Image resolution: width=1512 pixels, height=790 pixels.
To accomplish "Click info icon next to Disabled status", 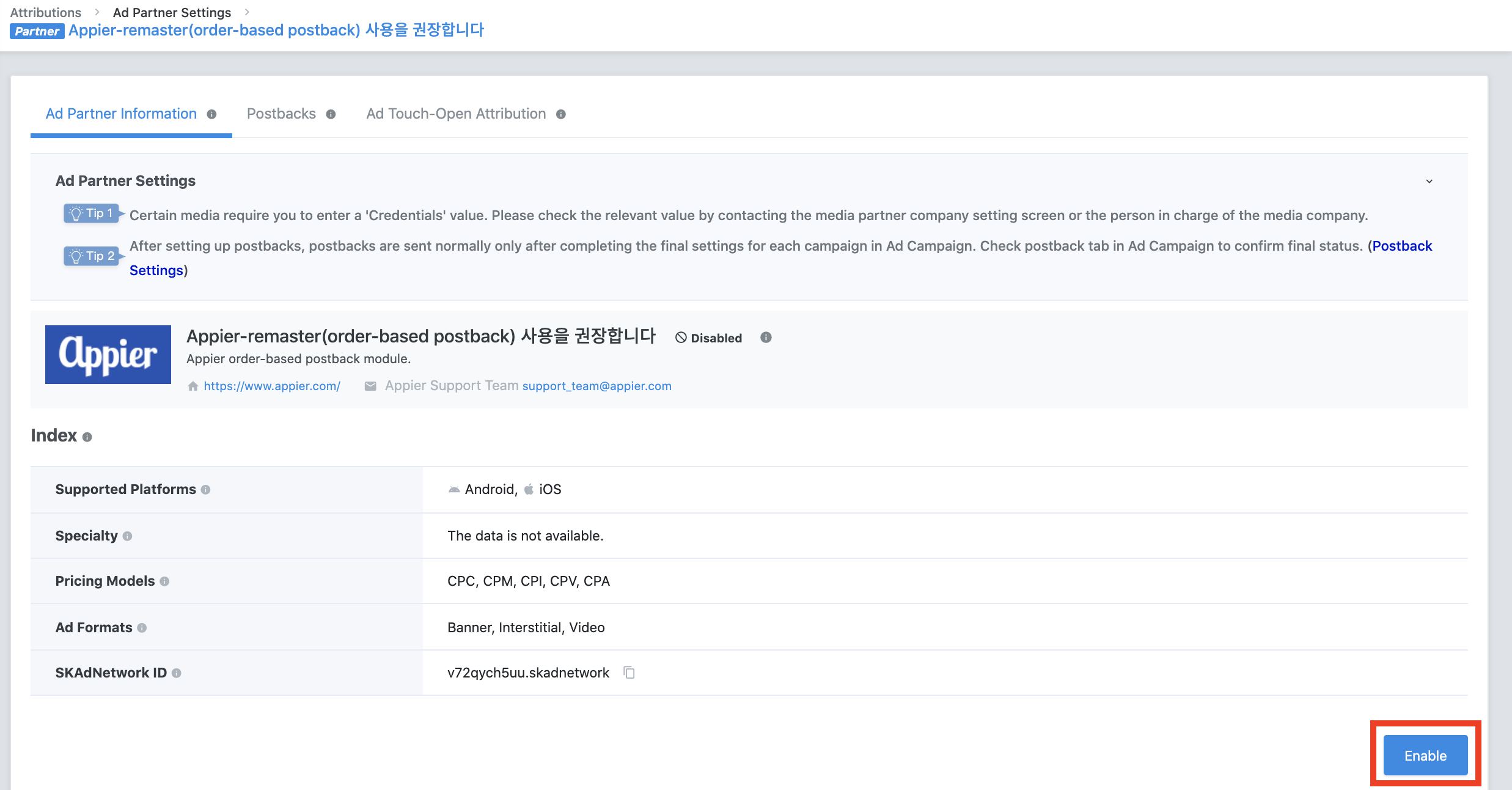I will [x=766, y=338].
